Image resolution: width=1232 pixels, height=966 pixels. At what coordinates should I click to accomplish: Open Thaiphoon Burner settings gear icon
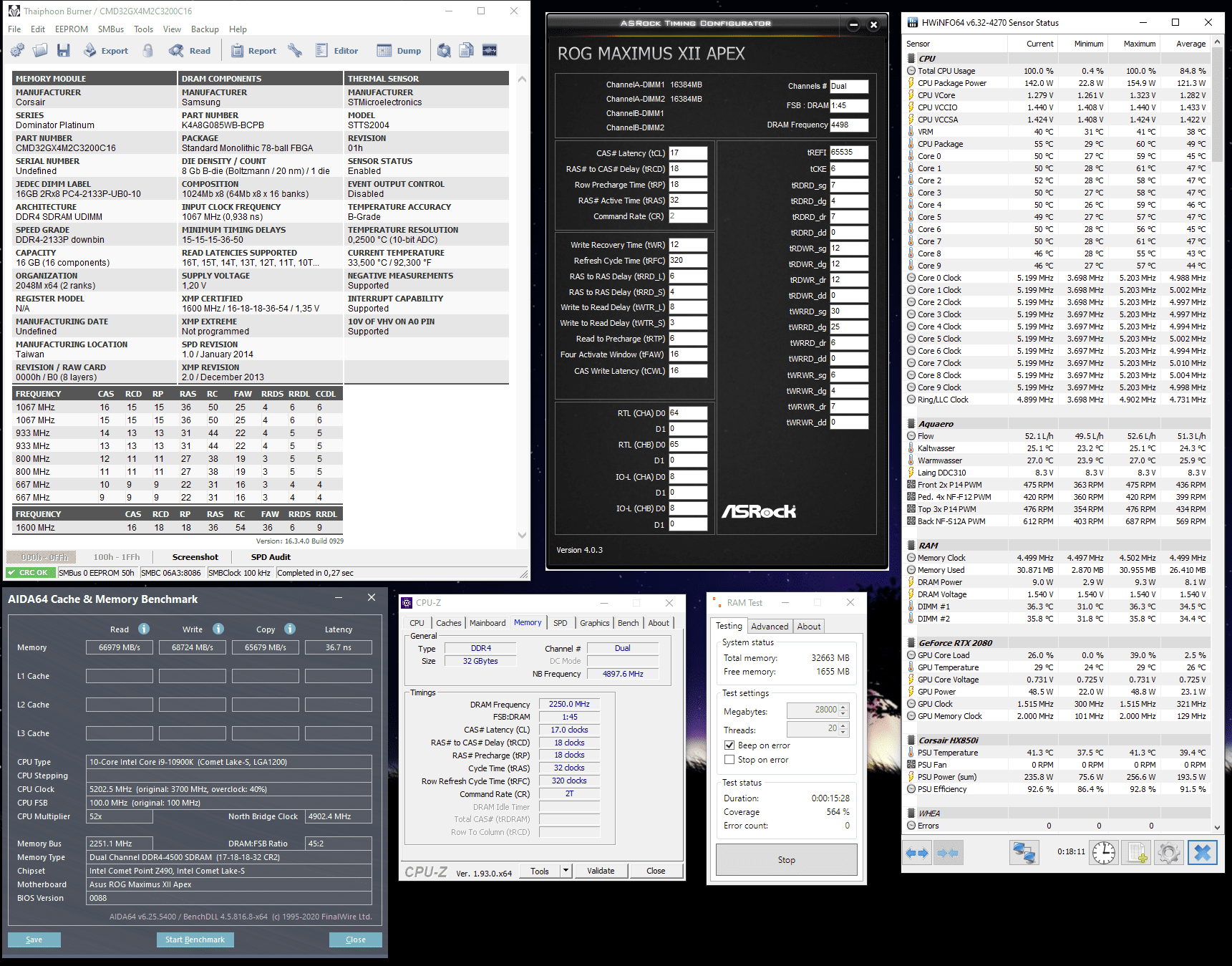(x=17, y=50)
